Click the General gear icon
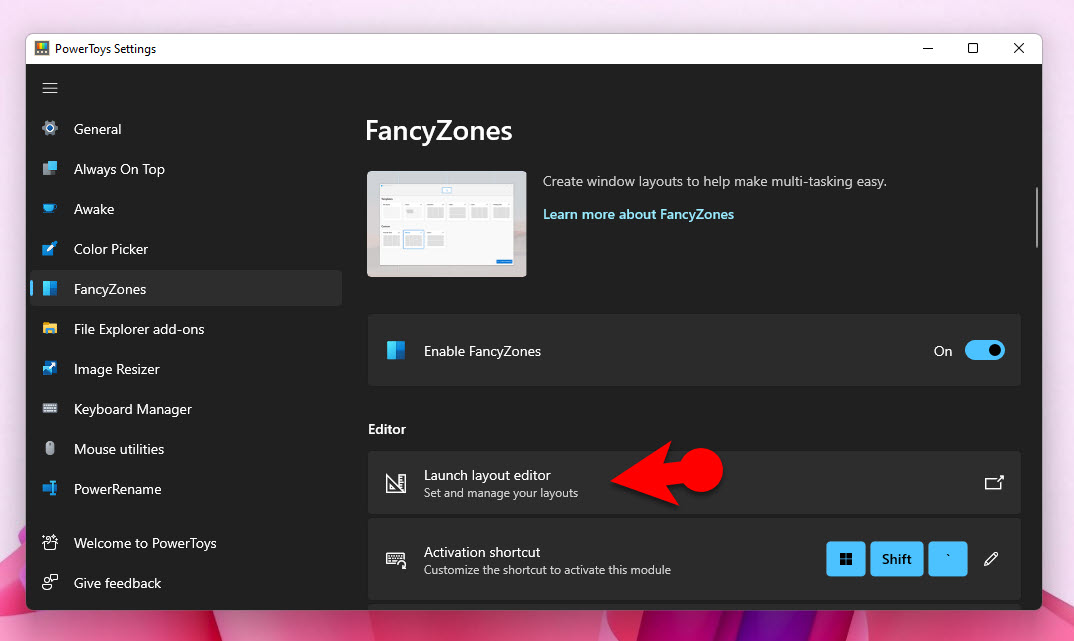The width and height of the screenshot is (1074, 641). tap(50, 128)
